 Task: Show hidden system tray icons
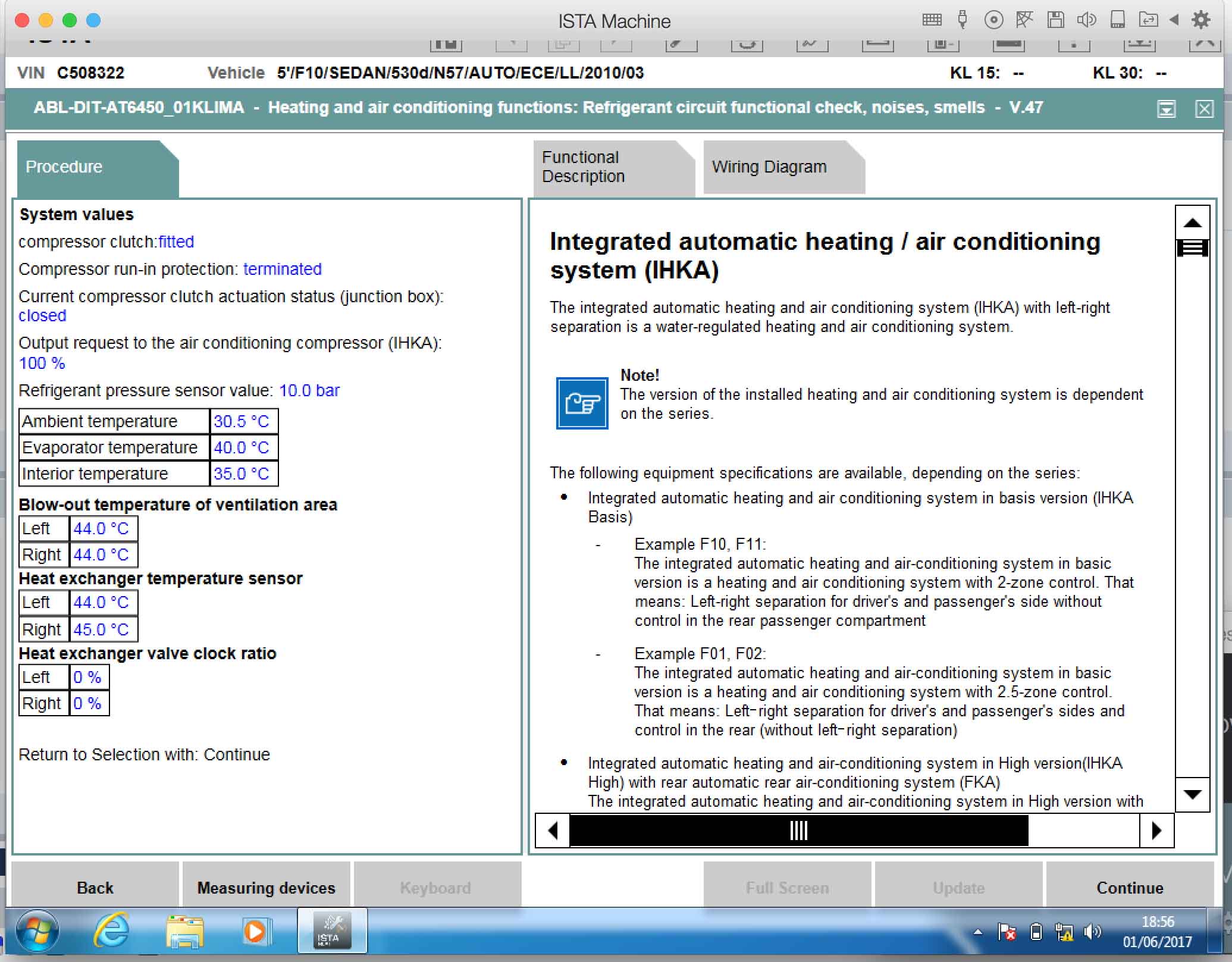(x=977, y=932)
